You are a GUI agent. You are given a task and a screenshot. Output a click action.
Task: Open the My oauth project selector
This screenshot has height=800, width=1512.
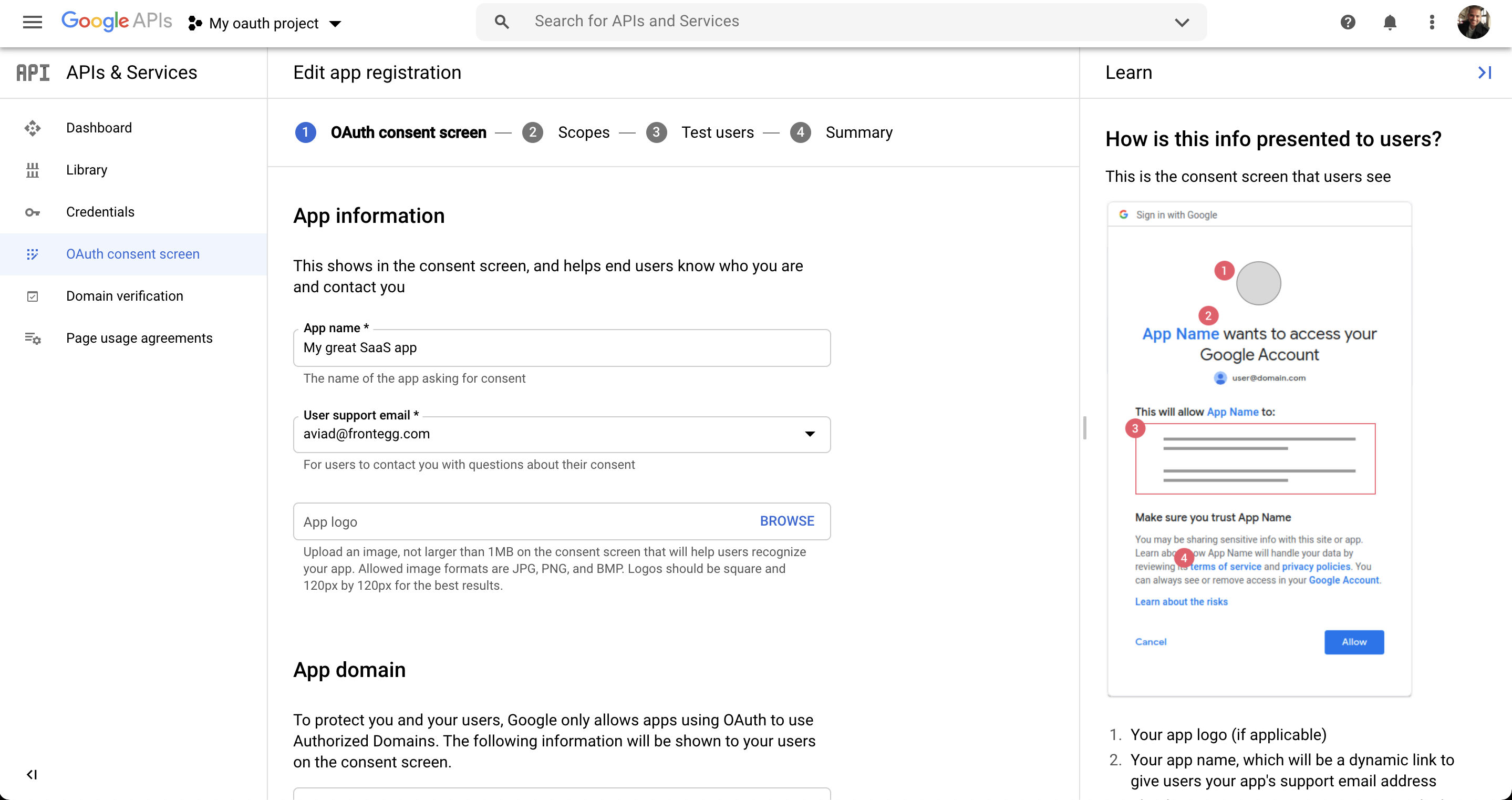click(x=265, y=24)
